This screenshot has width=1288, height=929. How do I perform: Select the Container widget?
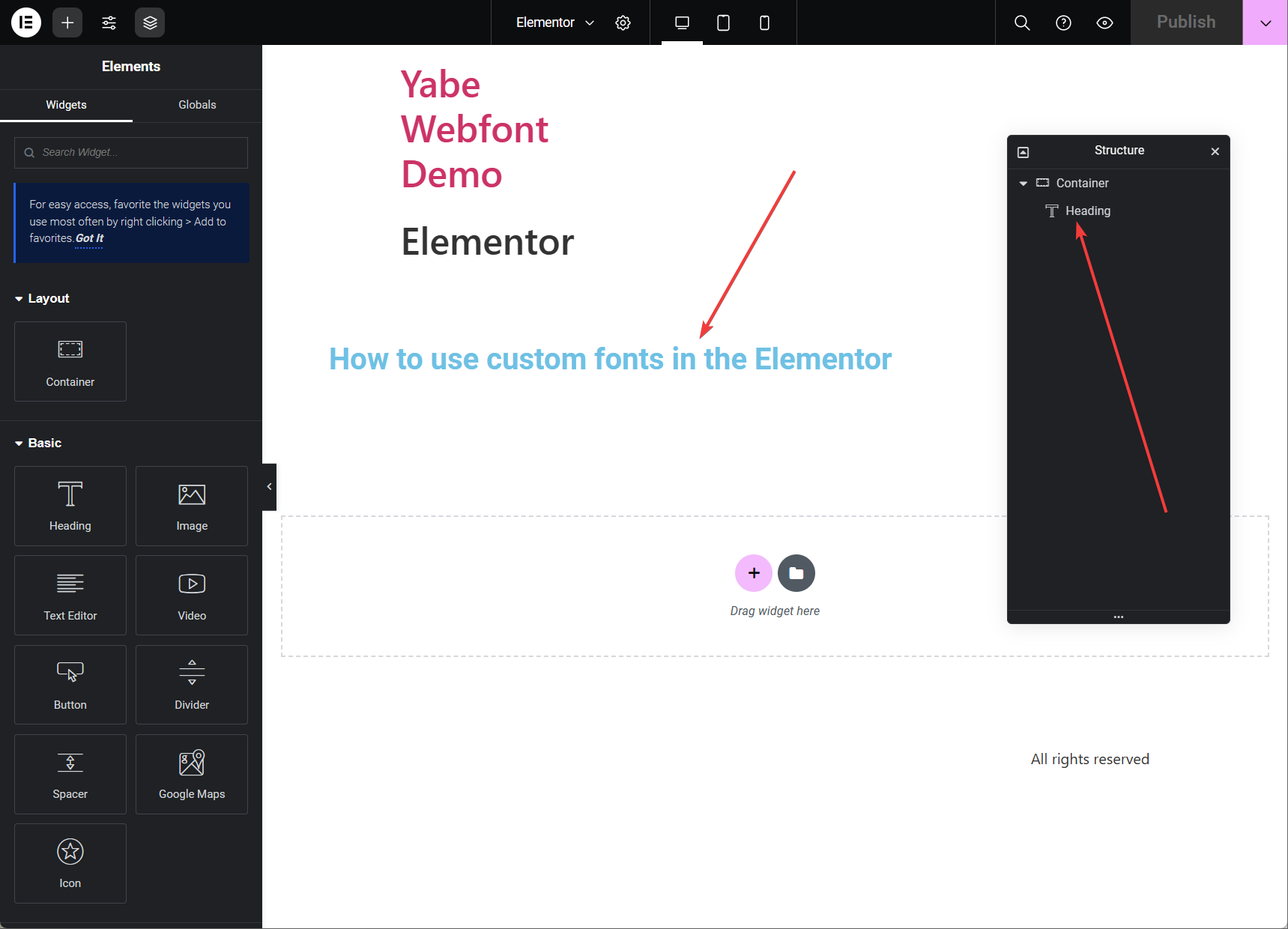pyautogui.click(x=70, y=362)
